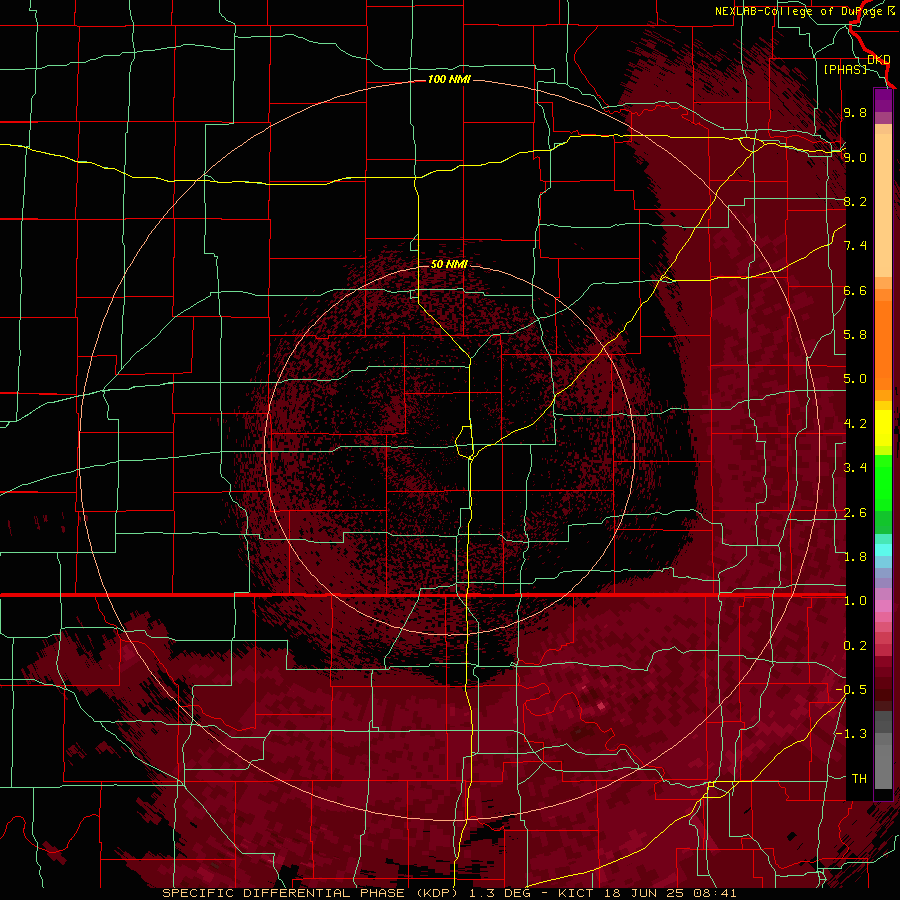
Task: Click the cyan band of the color bar
Action: (883, 549)
